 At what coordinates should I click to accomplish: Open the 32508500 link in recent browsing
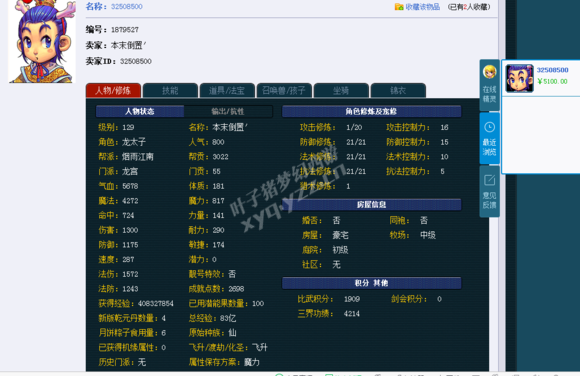coord(552,70)
